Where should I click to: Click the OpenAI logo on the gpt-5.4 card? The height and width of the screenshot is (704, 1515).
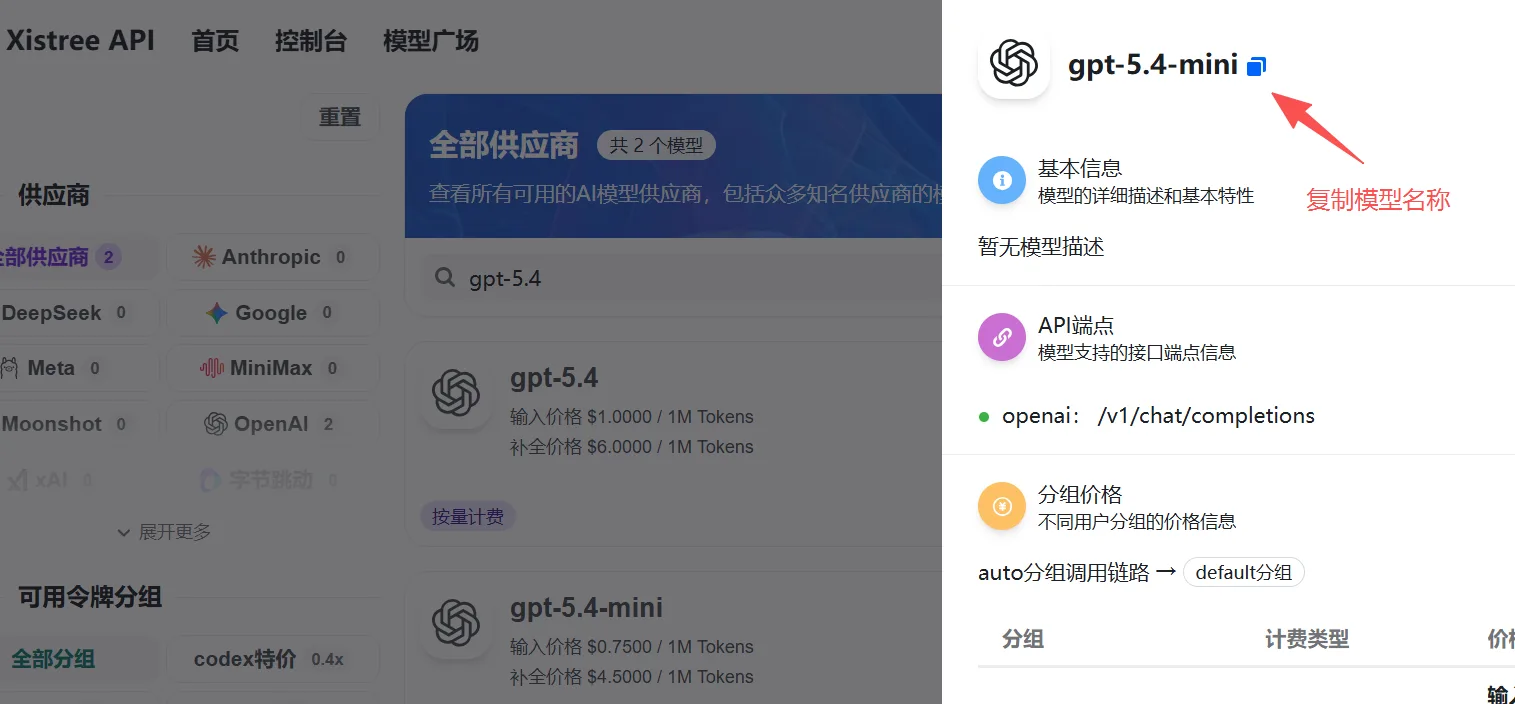click(455, 393)
